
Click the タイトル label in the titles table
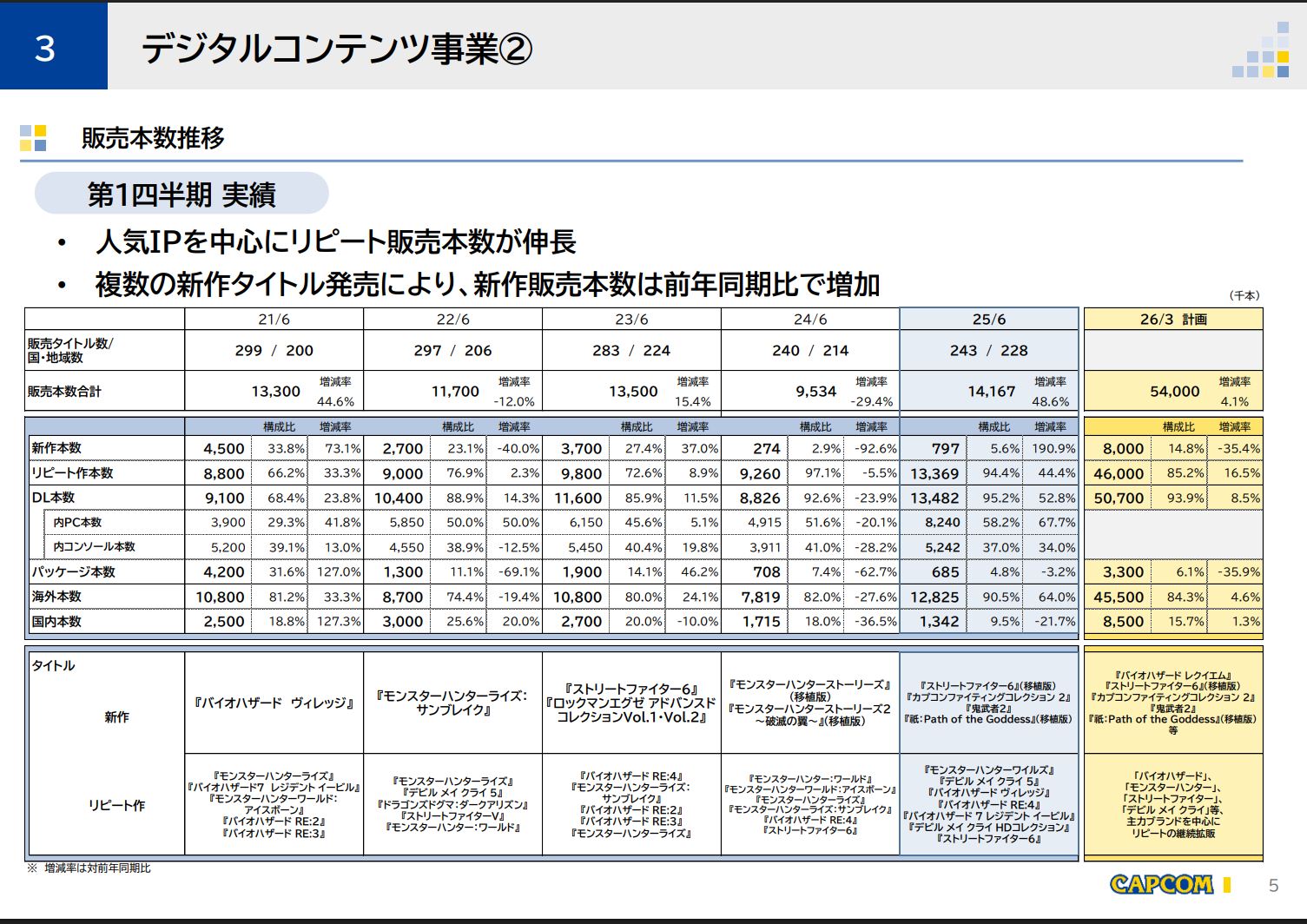coord(53,665)
